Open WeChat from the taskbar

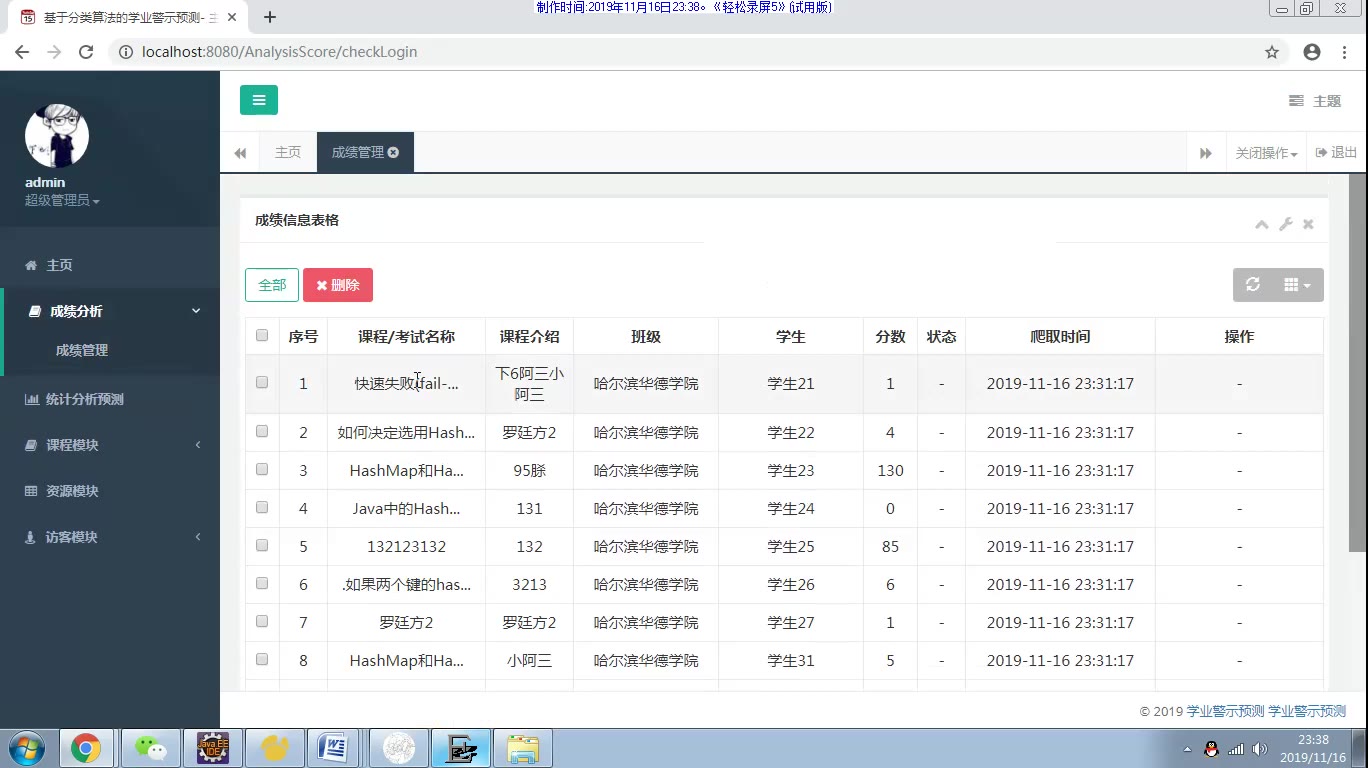150,748
